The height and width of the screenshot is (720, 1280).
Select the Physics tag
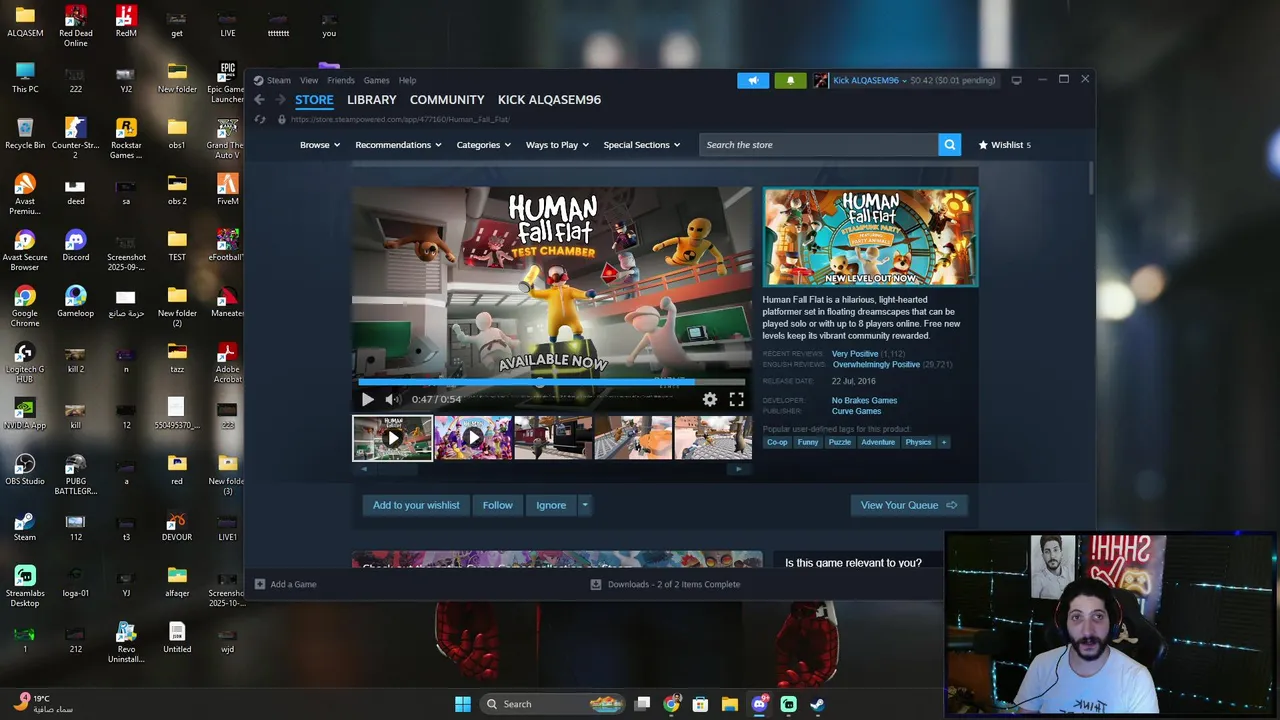point(918,442)
